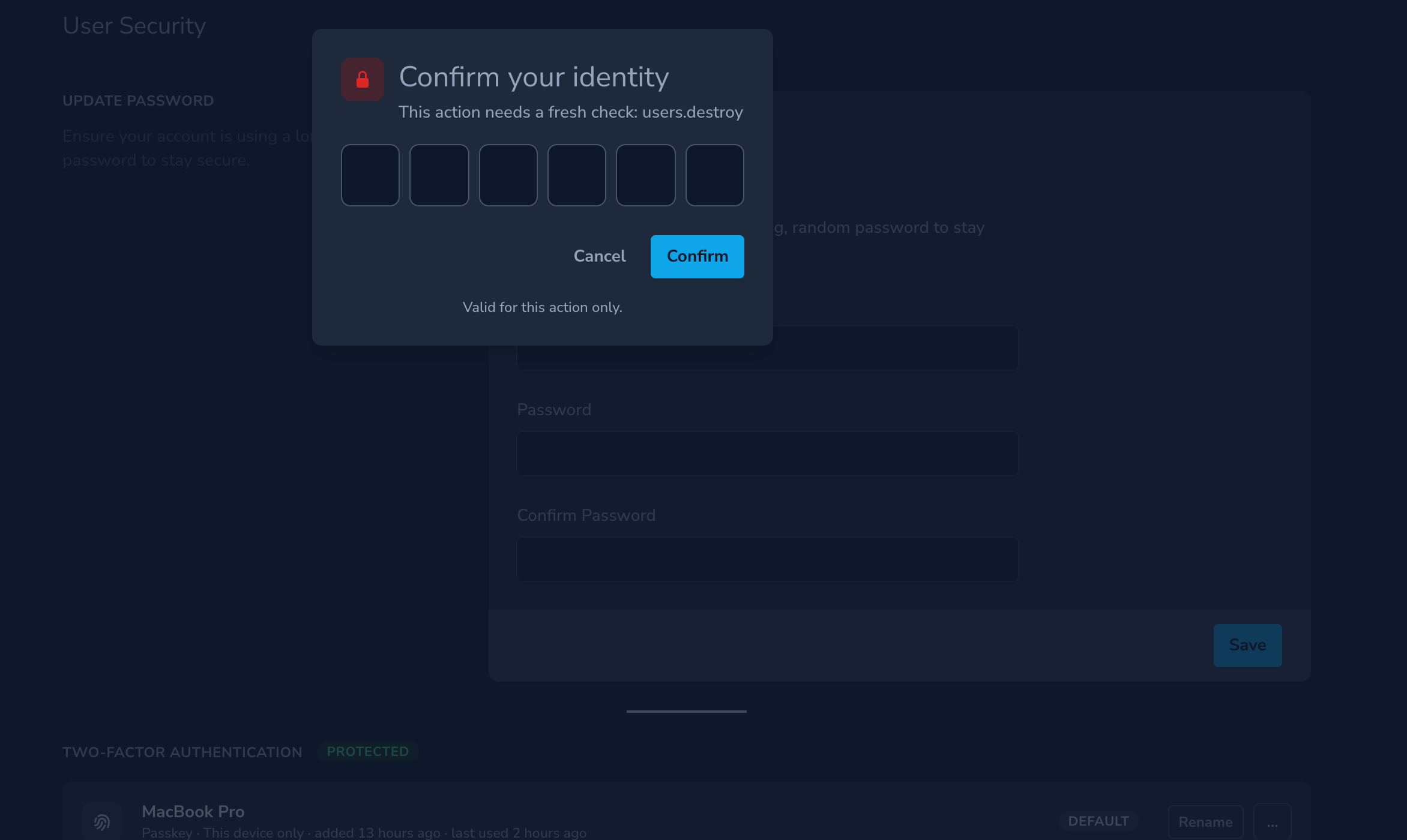Click the 'UPDATE PASSWORD' section heading
The width and height of the screenshot is (1407, 840).
pos(138,101)
